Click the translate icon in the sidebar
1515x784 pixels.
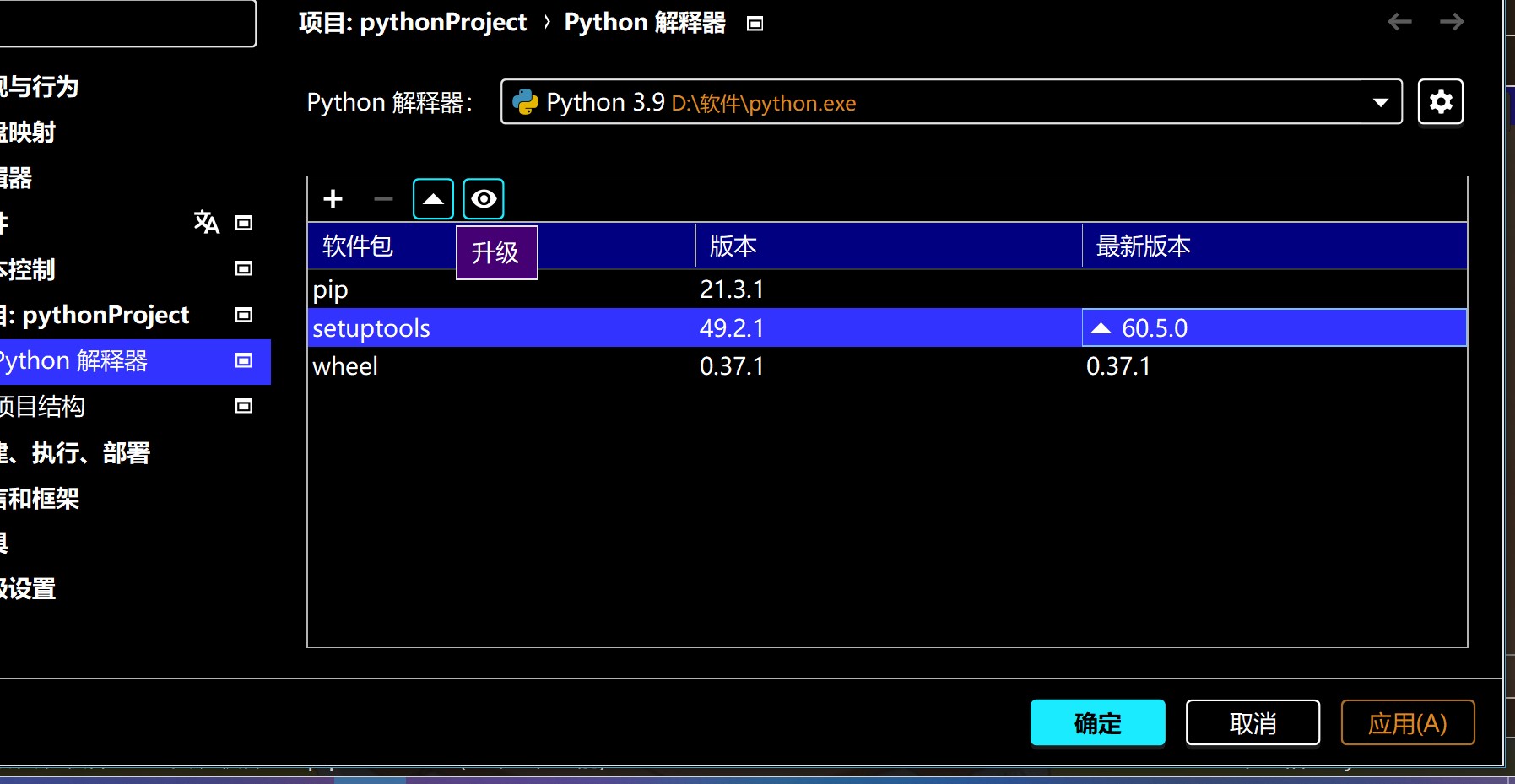click(206, 223)
